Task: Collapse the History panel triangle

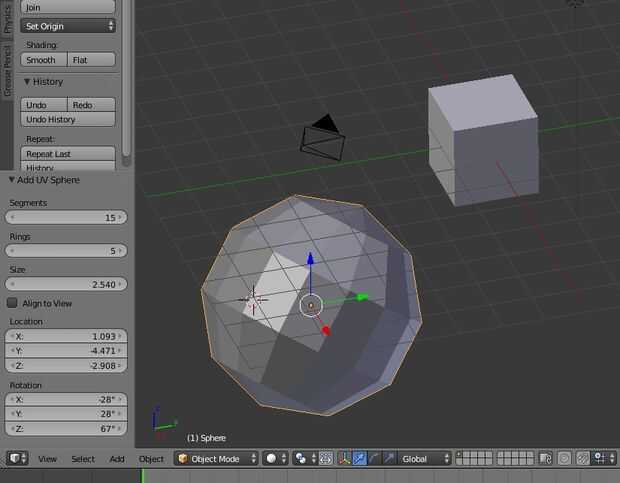Action: coord(27,82)
